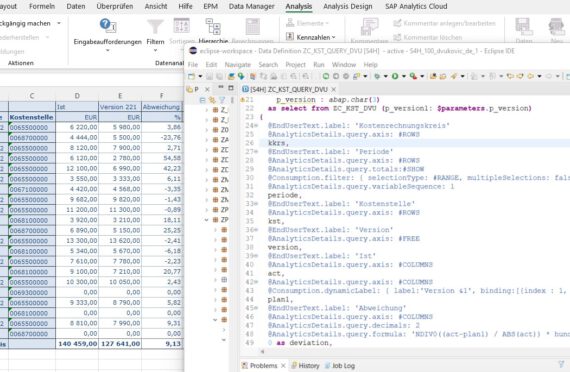
Task: Click the Filtern funnel icon
Action: tap(155, 26)
